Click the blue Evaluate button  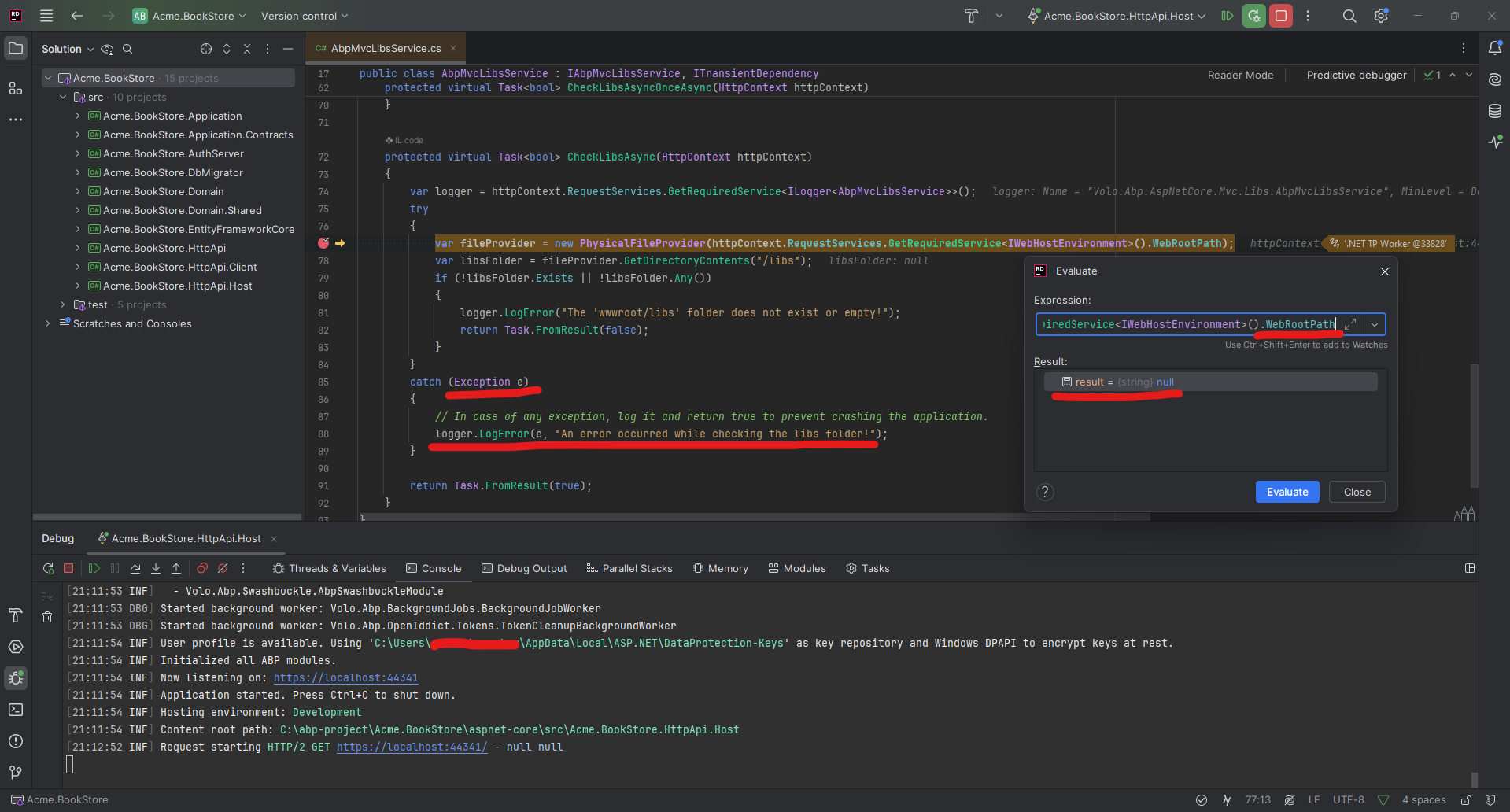[1287, 492]
